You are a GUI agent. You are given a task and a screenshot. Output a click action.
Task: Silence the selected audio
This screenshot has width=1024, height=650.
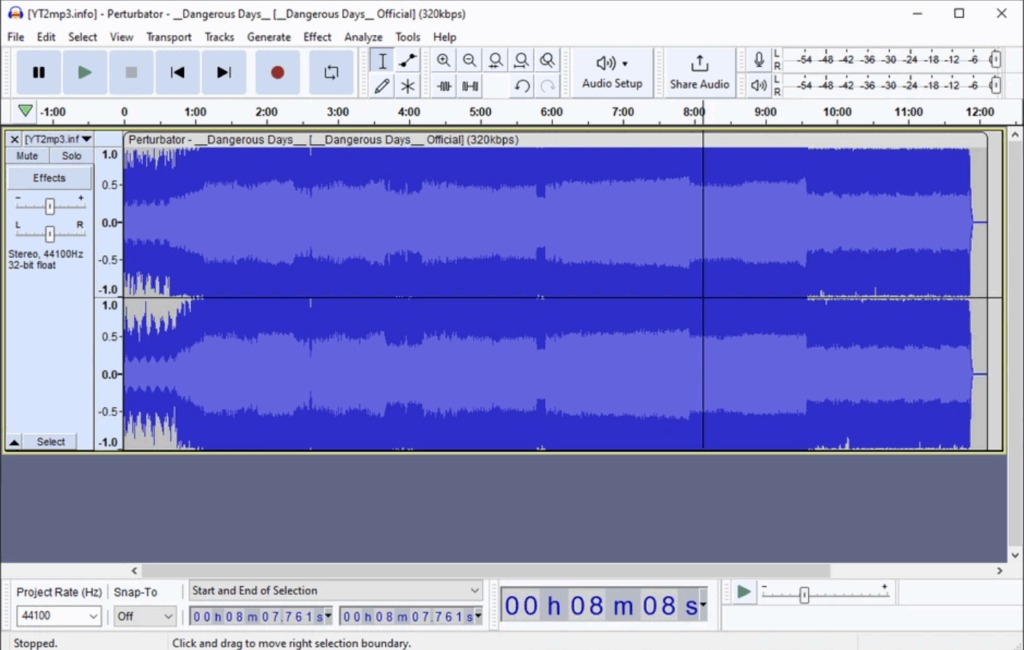470,86
